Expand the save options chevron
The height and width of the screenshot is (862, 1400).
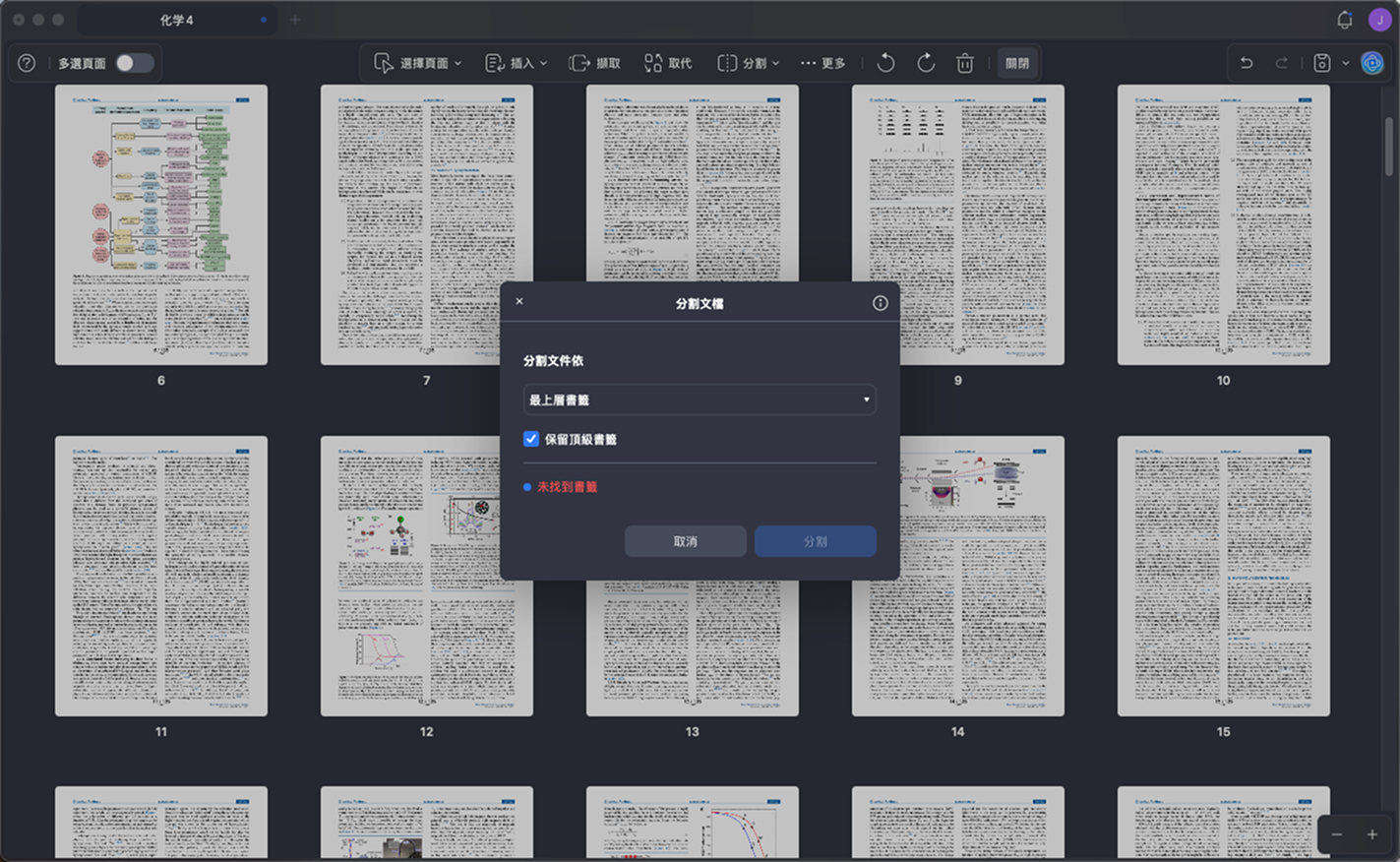tap(1346, 63)
